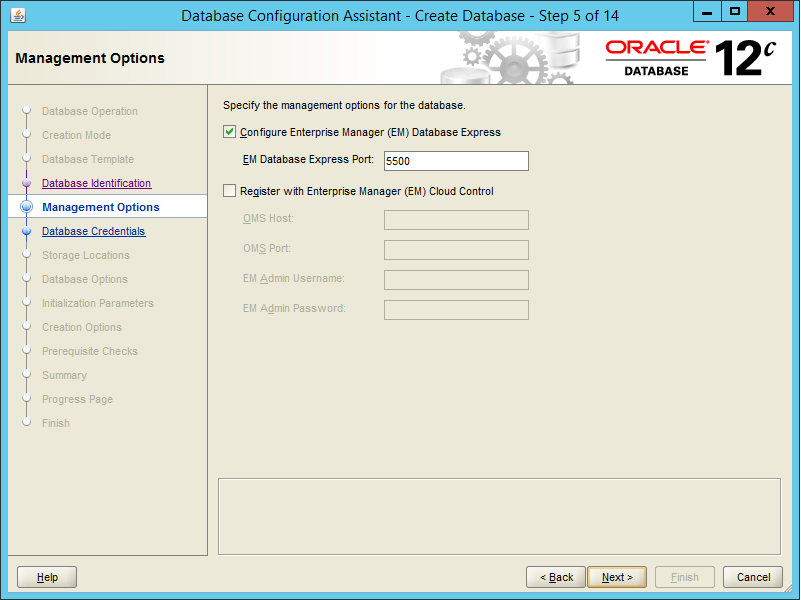Click the message area at the bottom
This screenshot has height=600, width=801.
(499, 516)
